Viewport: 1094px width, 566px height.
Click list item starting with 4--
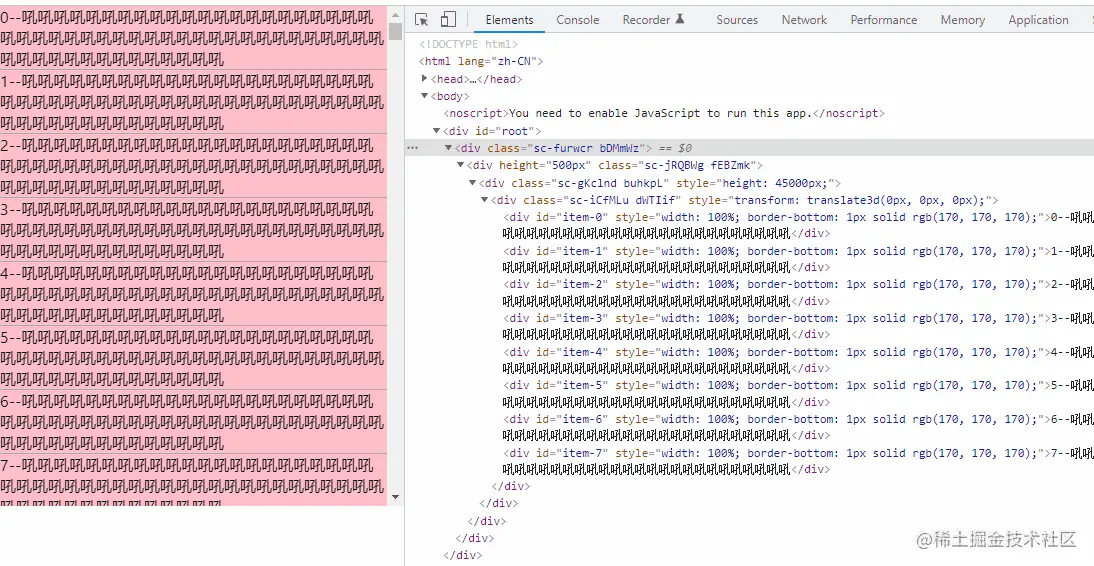tap(193, 294)
